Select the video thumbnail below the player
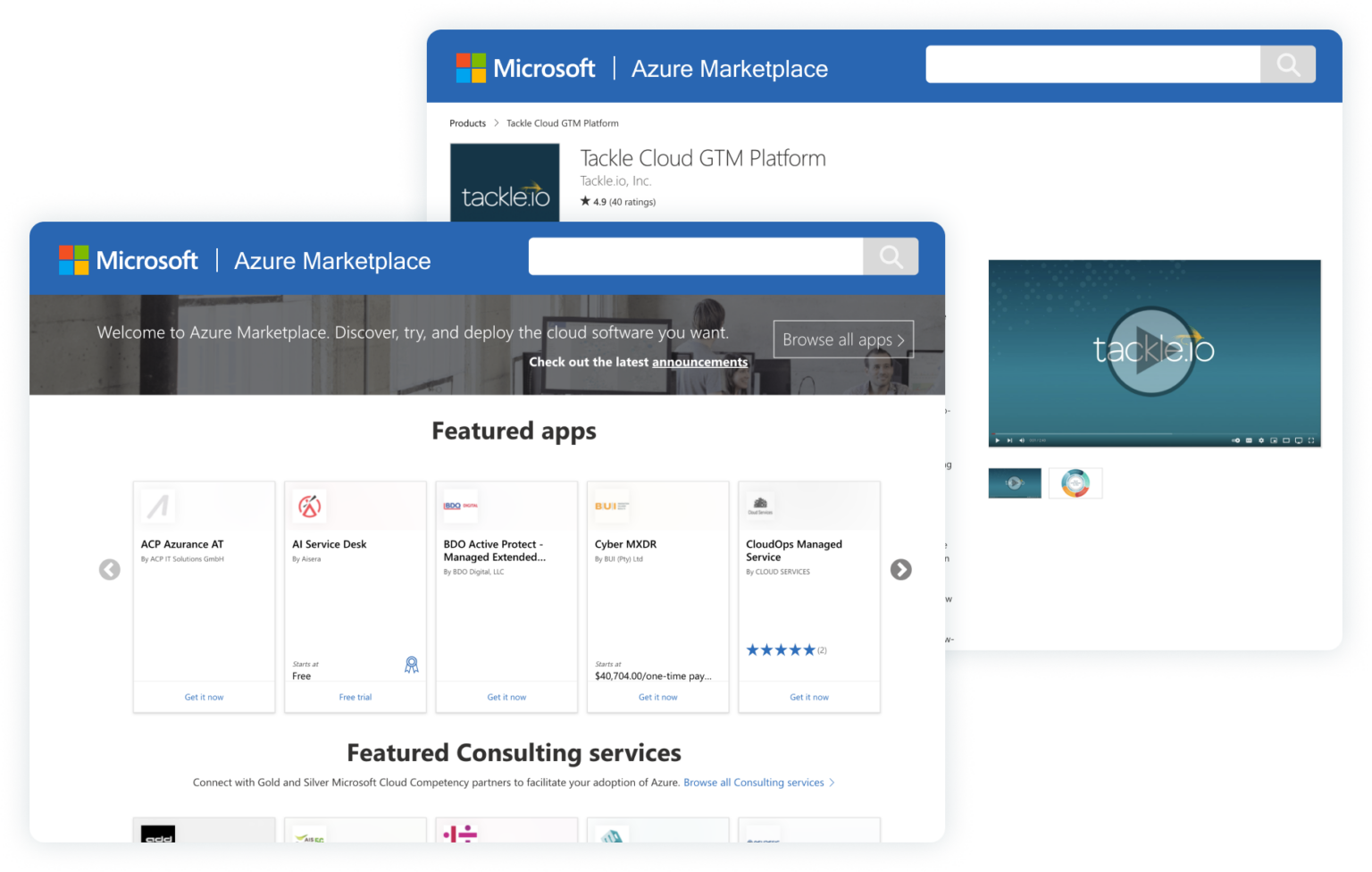 [x=1015, y=483]
